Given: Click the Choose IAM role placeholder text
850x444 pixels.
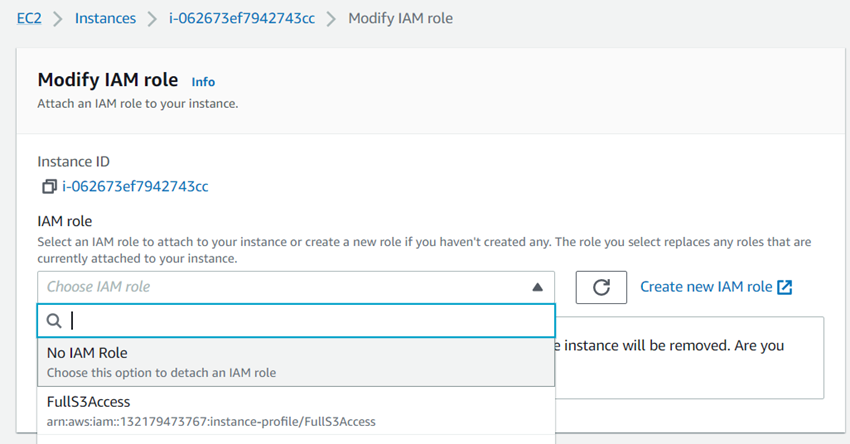Looking at the screenshot, I should (x=98, y=287).
